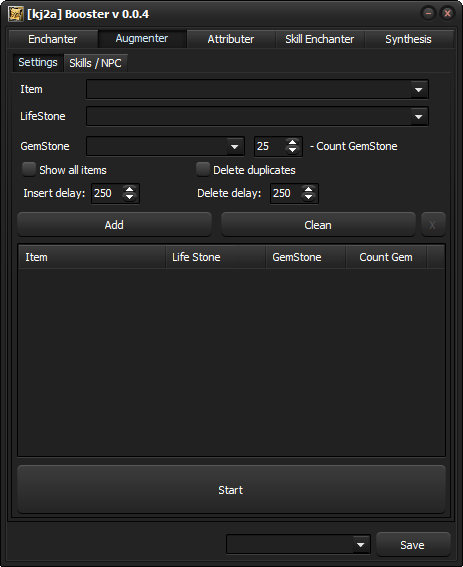Increase Delete delay with up arrow
The image size is (463, 567).
(308, 189)
